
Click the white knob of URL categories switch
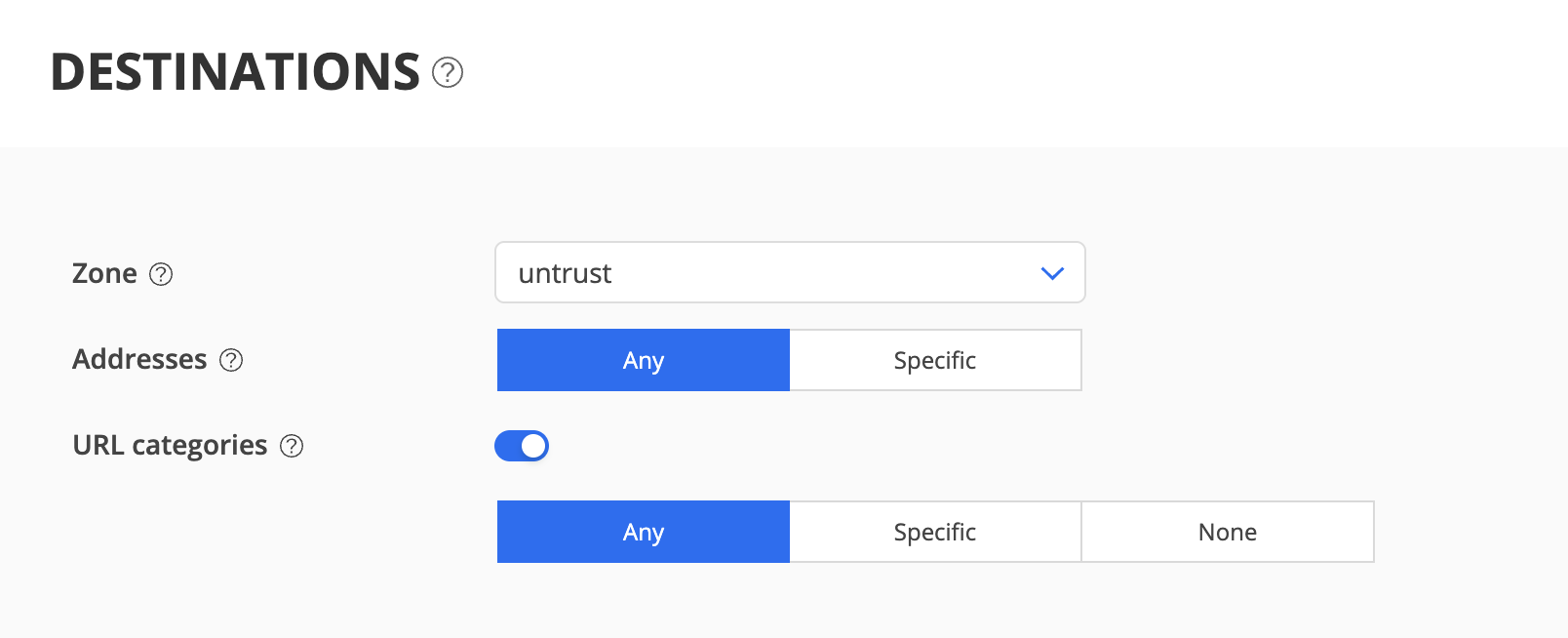[x=533, y=446]
